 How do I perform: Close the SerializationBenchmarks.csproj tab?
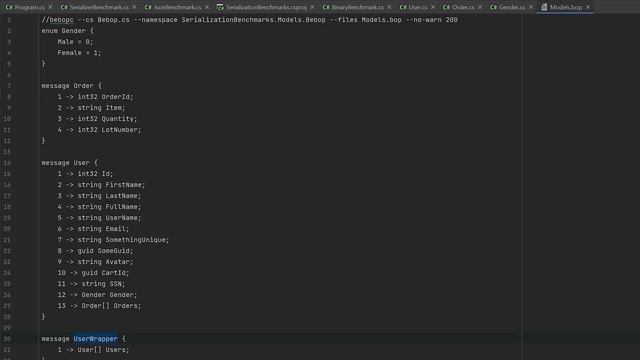(x=312, y=7)
